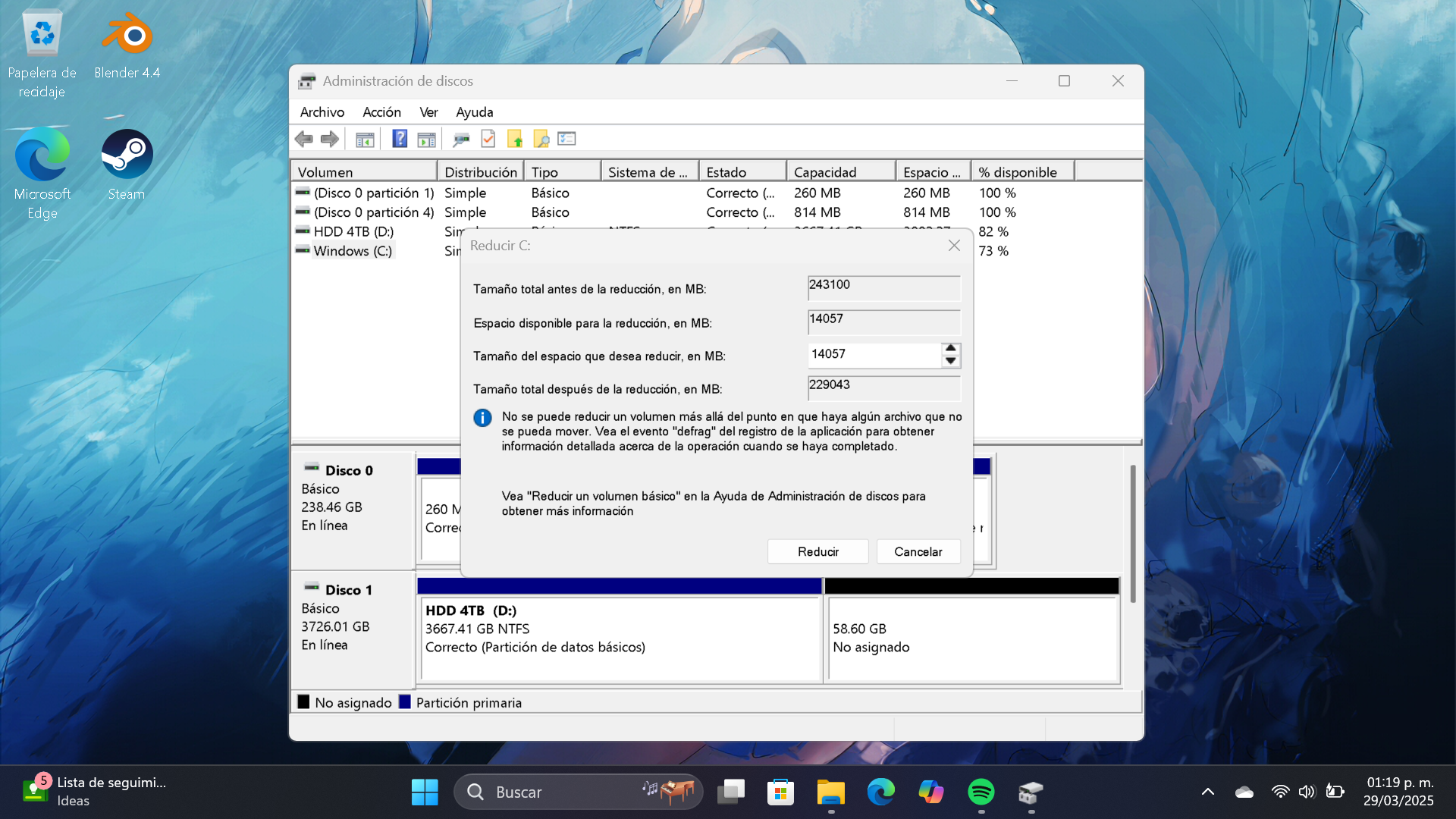Click the folder with green arrow icon
1456x819 pixels.
tap(515, 139)
